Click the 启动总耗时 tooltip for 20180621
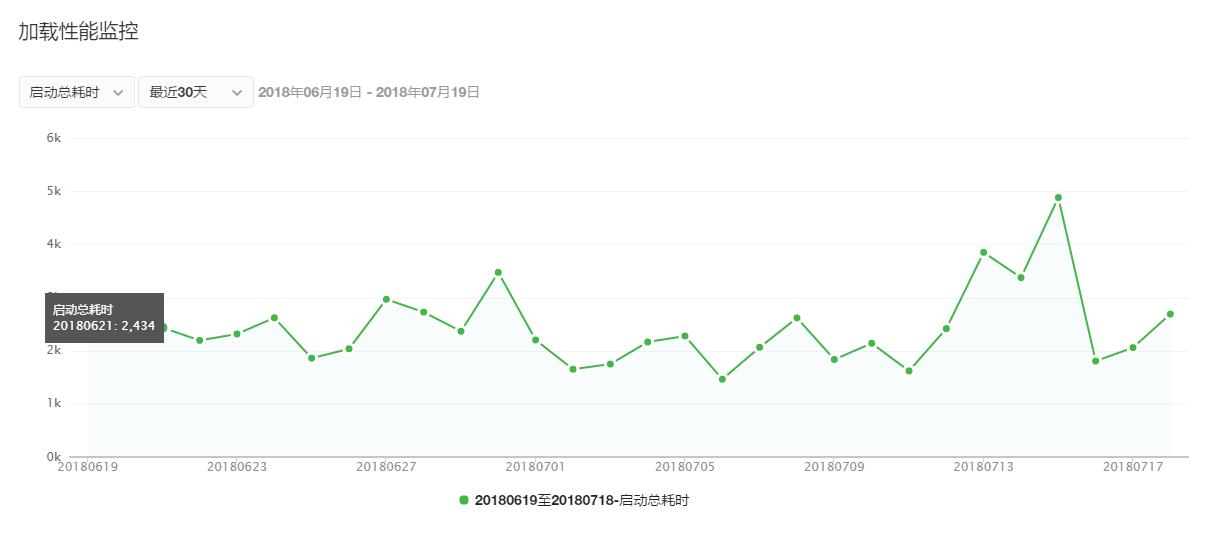The image size is (1220, 544). [104, 318]
